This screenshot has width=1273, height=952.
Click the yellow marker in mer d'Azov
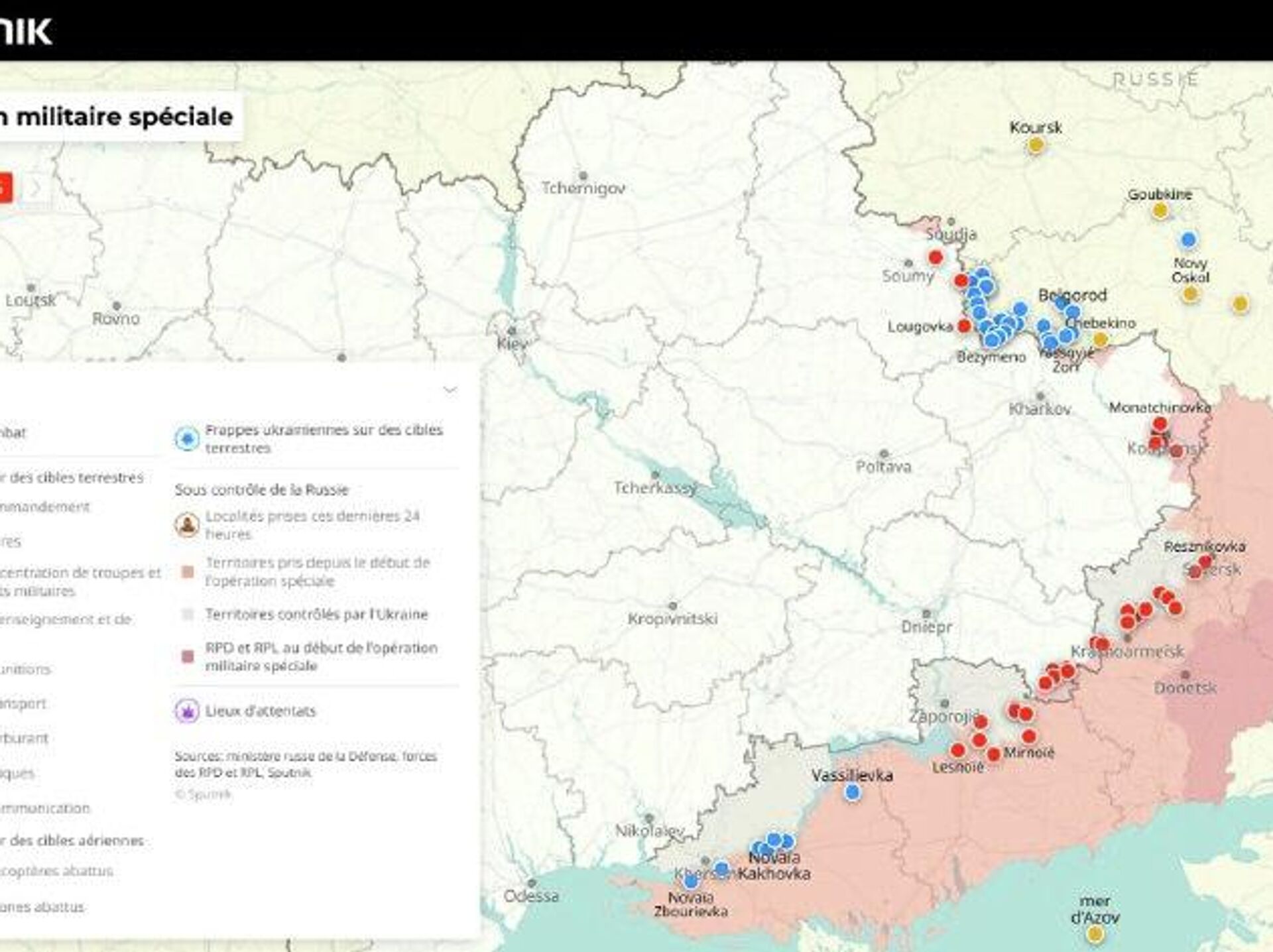(1095, 935)
